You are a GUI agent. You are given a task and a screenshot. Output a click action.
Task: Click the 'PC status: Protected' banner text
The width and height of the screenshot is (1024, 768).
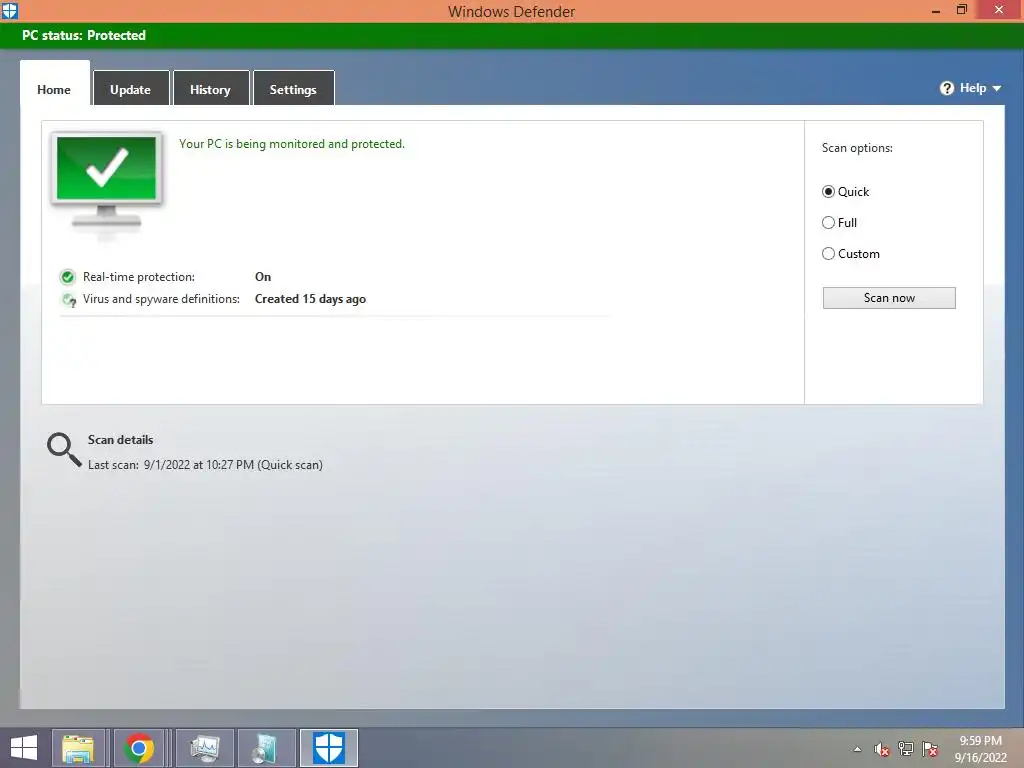pyautogui.click(x=84, y=35)
